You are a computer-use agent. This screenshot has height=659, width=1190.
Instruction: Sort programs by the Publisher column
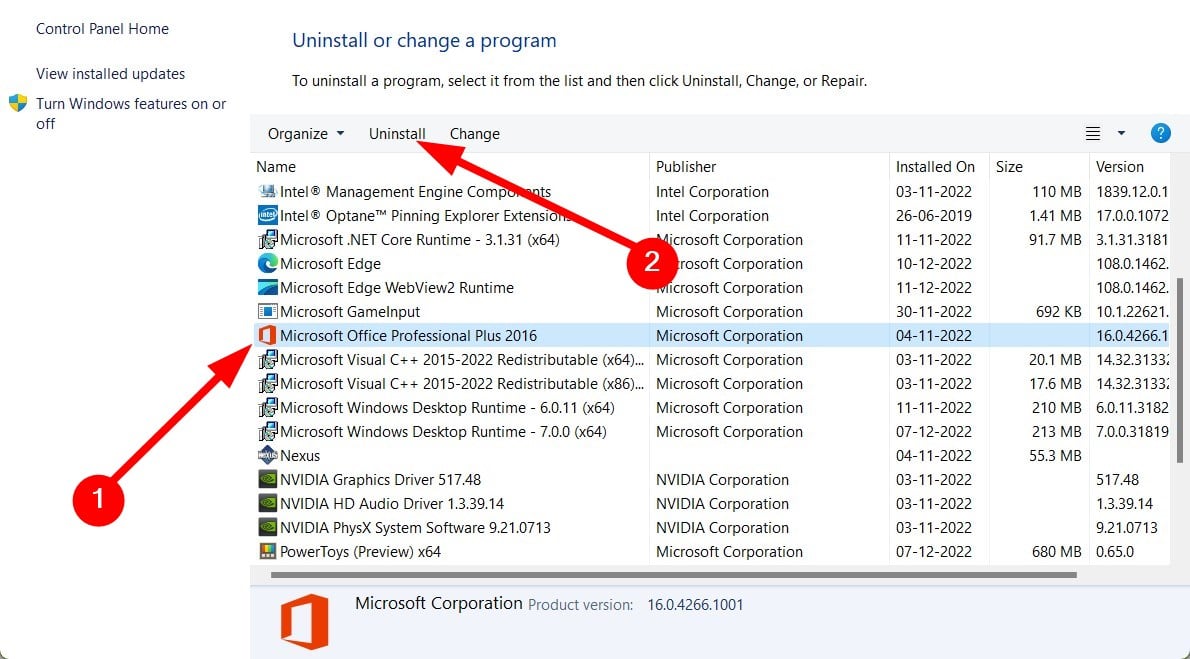[686, 166]
